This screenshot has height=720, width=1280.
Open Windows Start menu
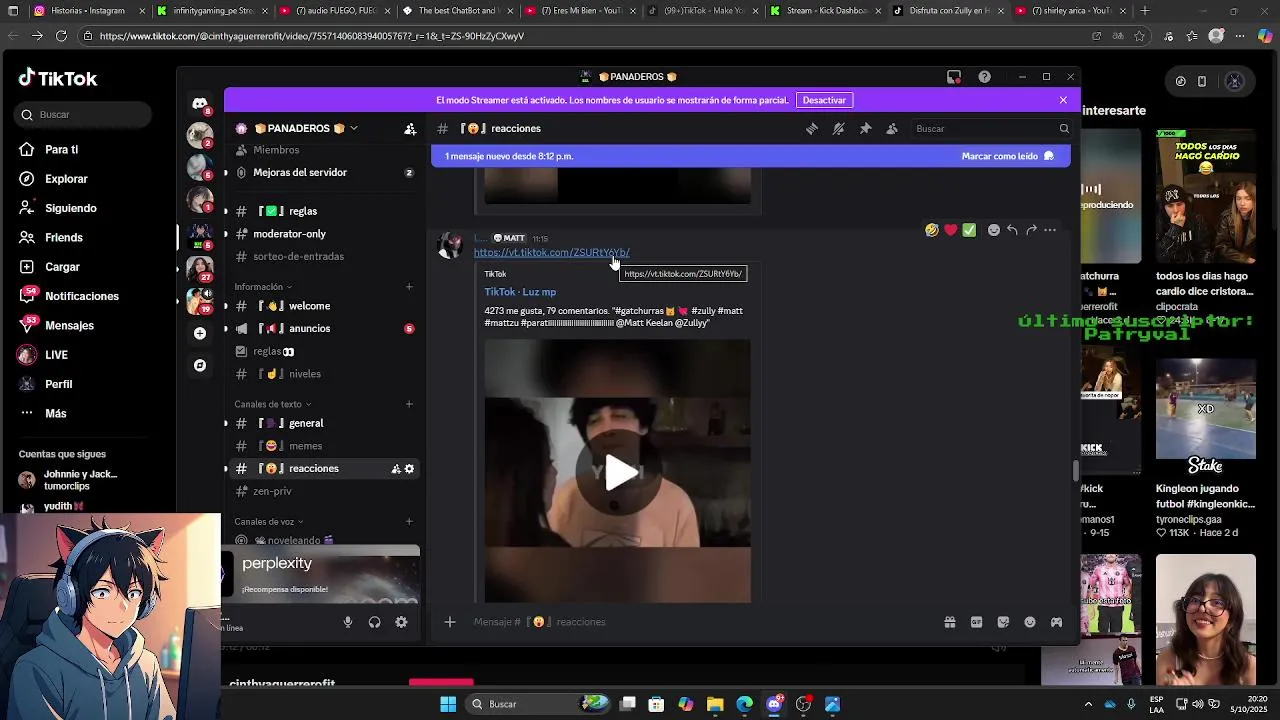(x=448, y=704)
